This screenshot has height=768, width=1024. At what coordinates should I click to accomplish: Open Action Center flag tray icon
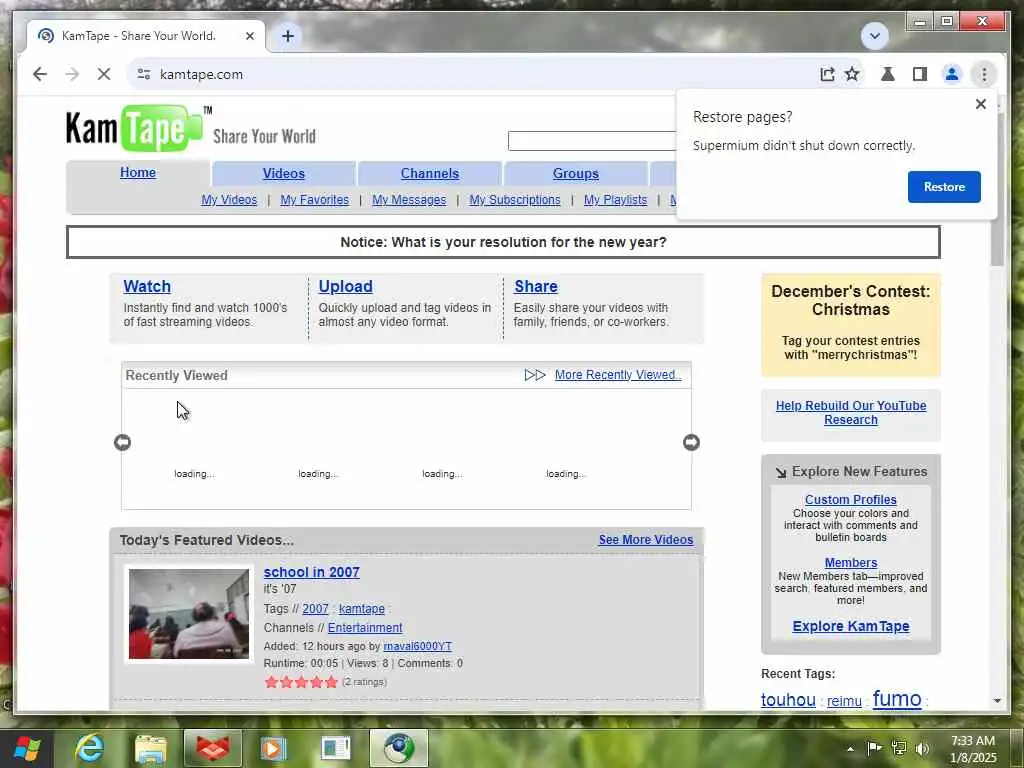[x=874, y=748]
